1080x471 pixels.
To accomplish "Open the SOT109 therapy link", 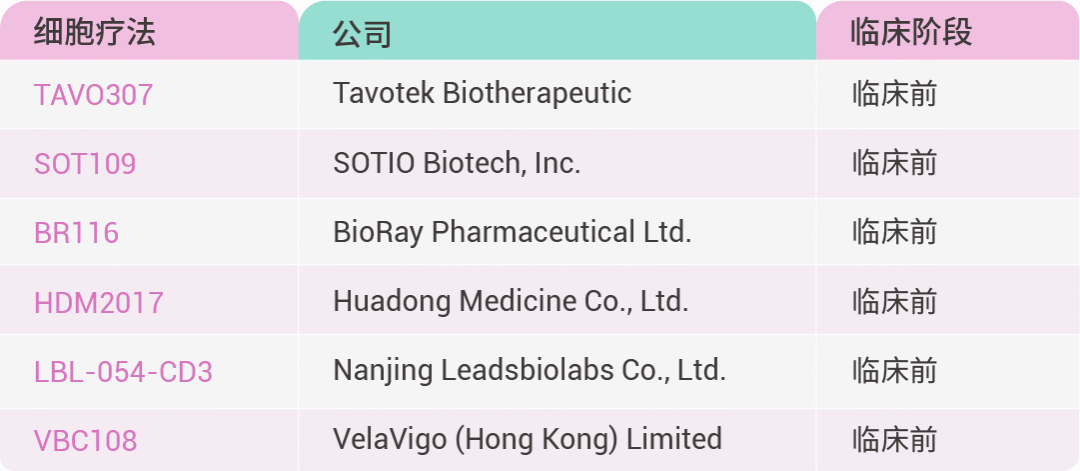I will pyautogui.click(x=85, y=164).
